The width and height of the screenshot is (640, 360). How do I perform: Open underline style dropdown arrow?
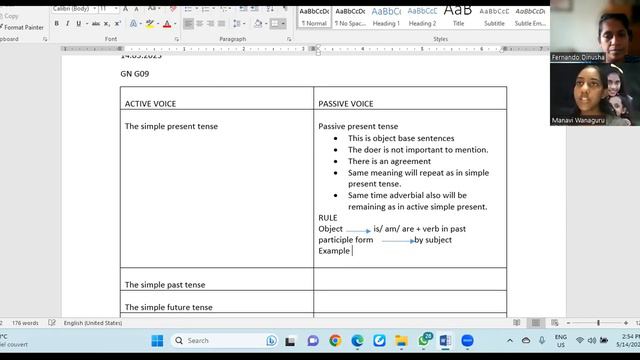(x=87, y=24)
